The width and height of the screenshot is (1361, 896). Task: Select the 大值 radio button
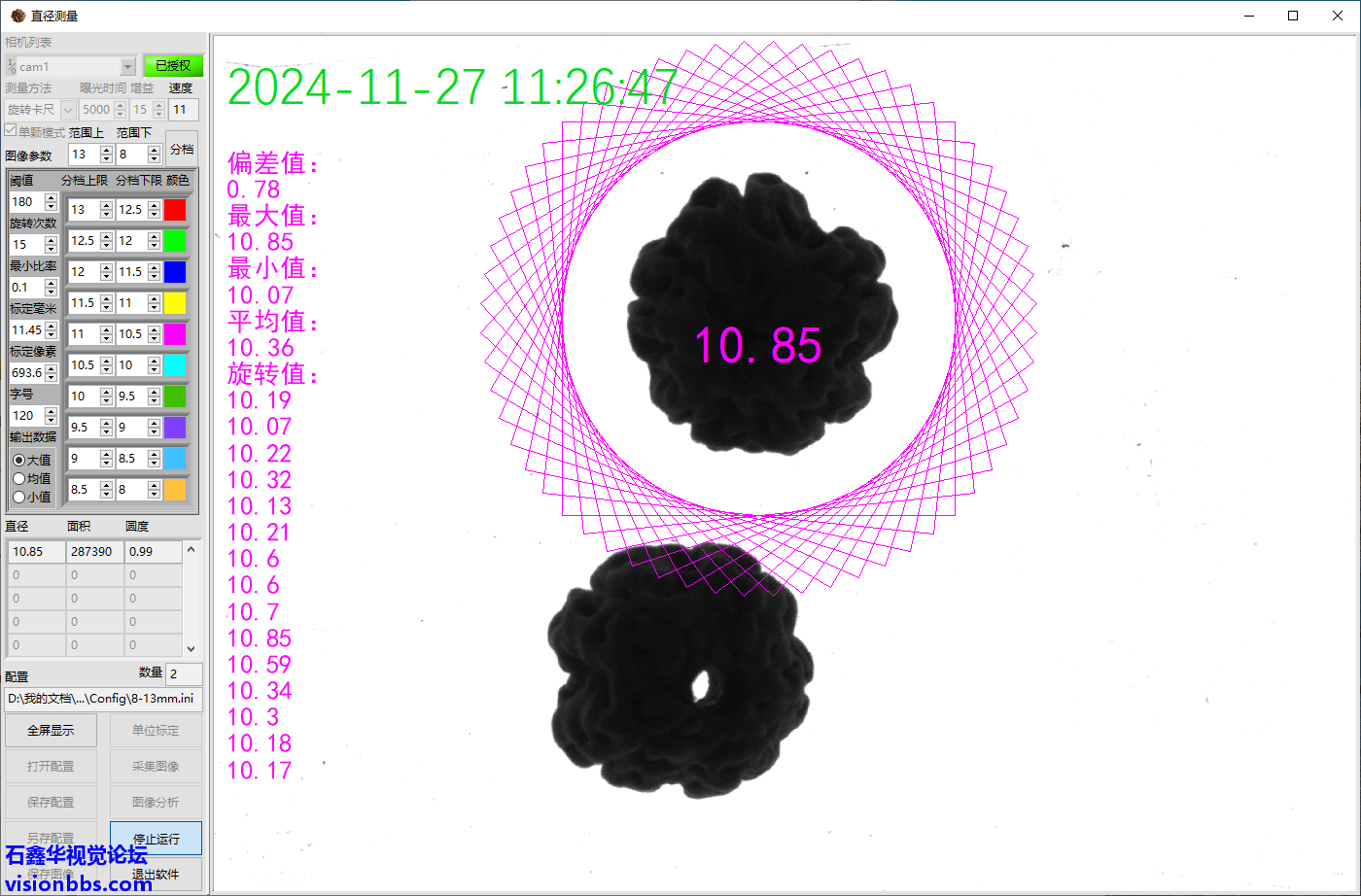click(18, 460)
